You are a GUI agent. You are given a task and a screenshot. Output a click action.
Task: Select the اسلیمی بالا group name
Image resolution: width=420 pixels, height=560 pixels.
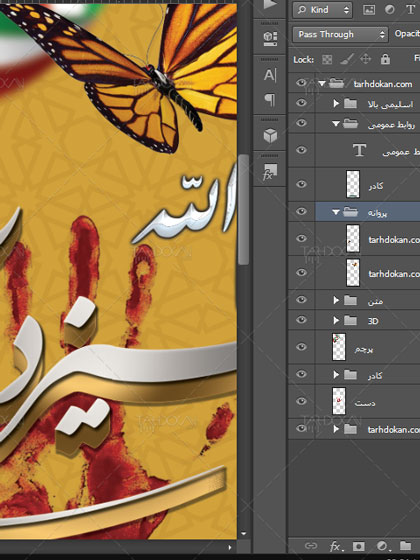pyautogui.click(x=390, y=104)
